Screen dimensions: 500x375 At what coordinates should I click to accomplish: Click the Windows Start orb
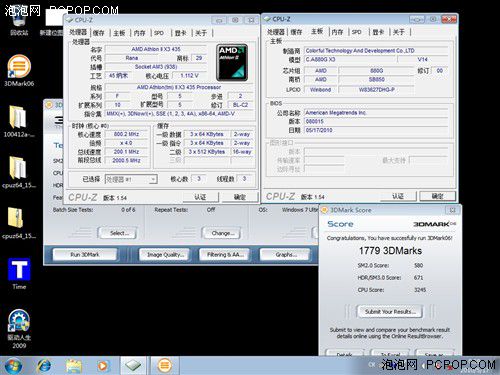(14, 366)
